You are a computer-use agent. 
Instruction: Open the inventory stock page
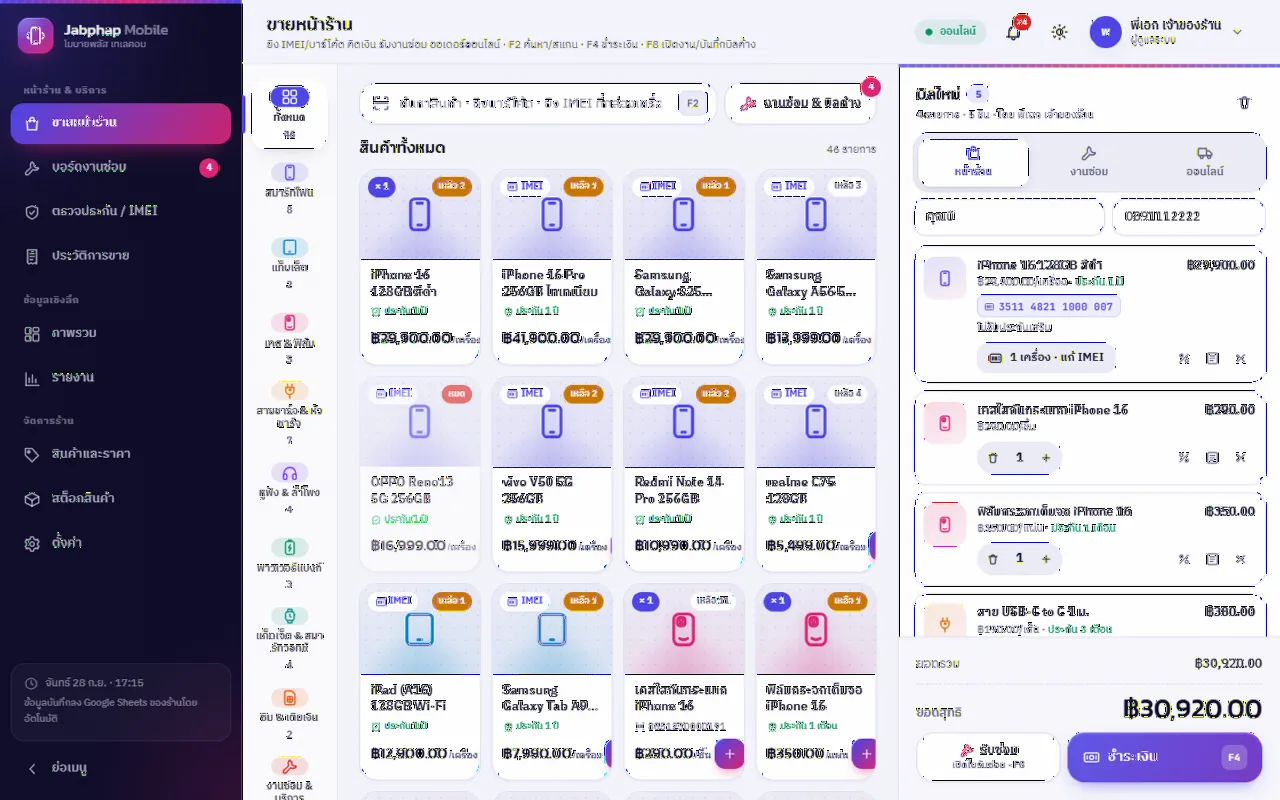121,498
